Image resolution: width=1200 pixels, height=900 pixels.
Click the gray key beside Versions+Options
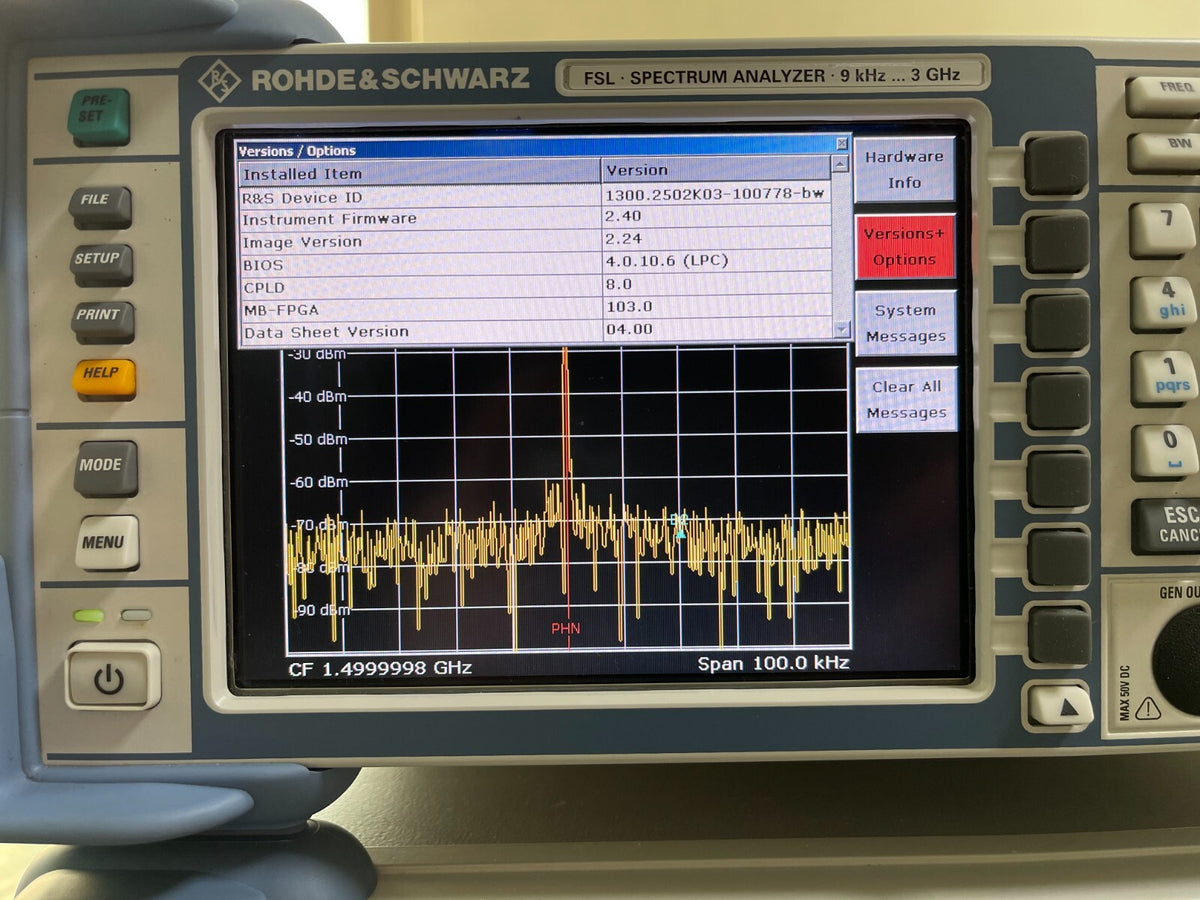pyautogui.click(x=1057, y=243)
